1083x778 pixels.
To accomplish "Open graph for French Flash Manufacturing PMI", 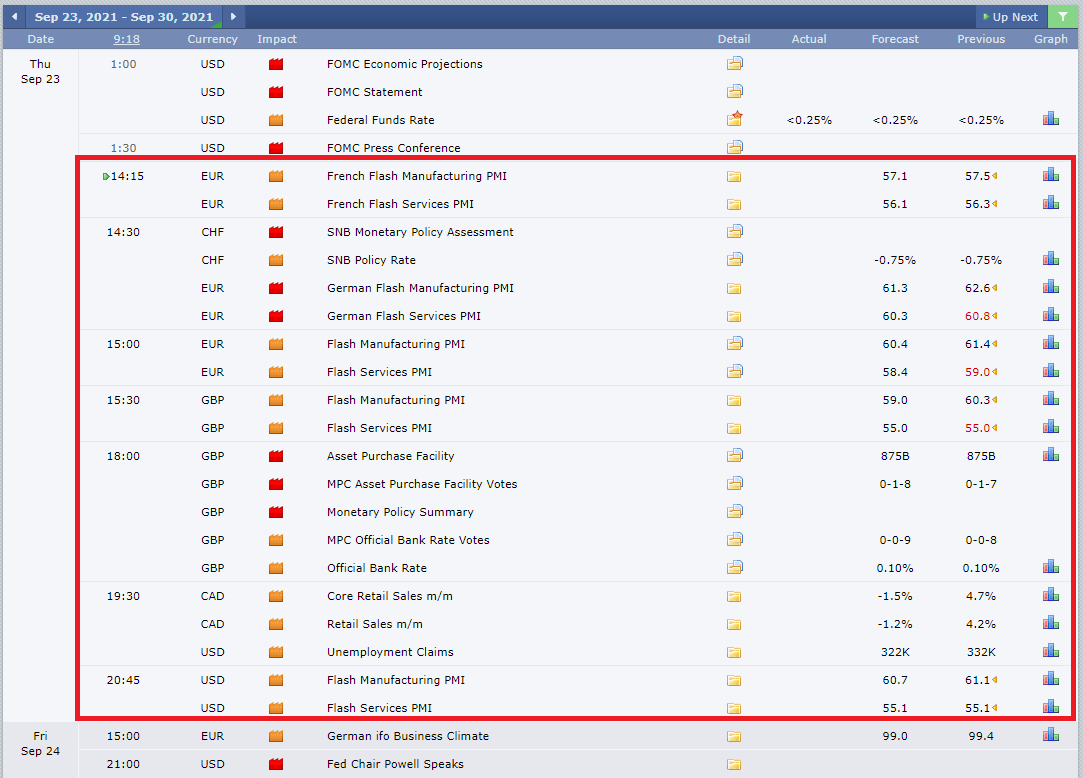I will pos(1051,175).
